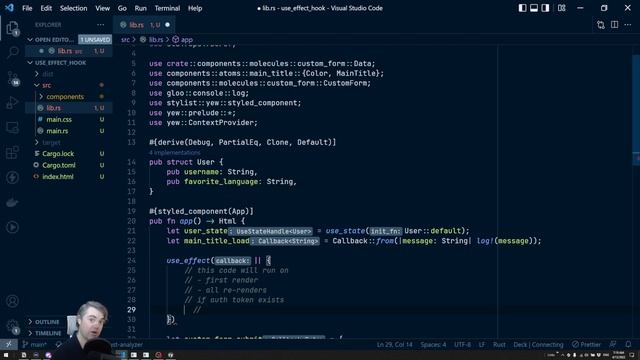Open lib.rs in Open Editors list
Image resolution: width=640 pixels, height=360 pixels.
(x=69, y=51)
